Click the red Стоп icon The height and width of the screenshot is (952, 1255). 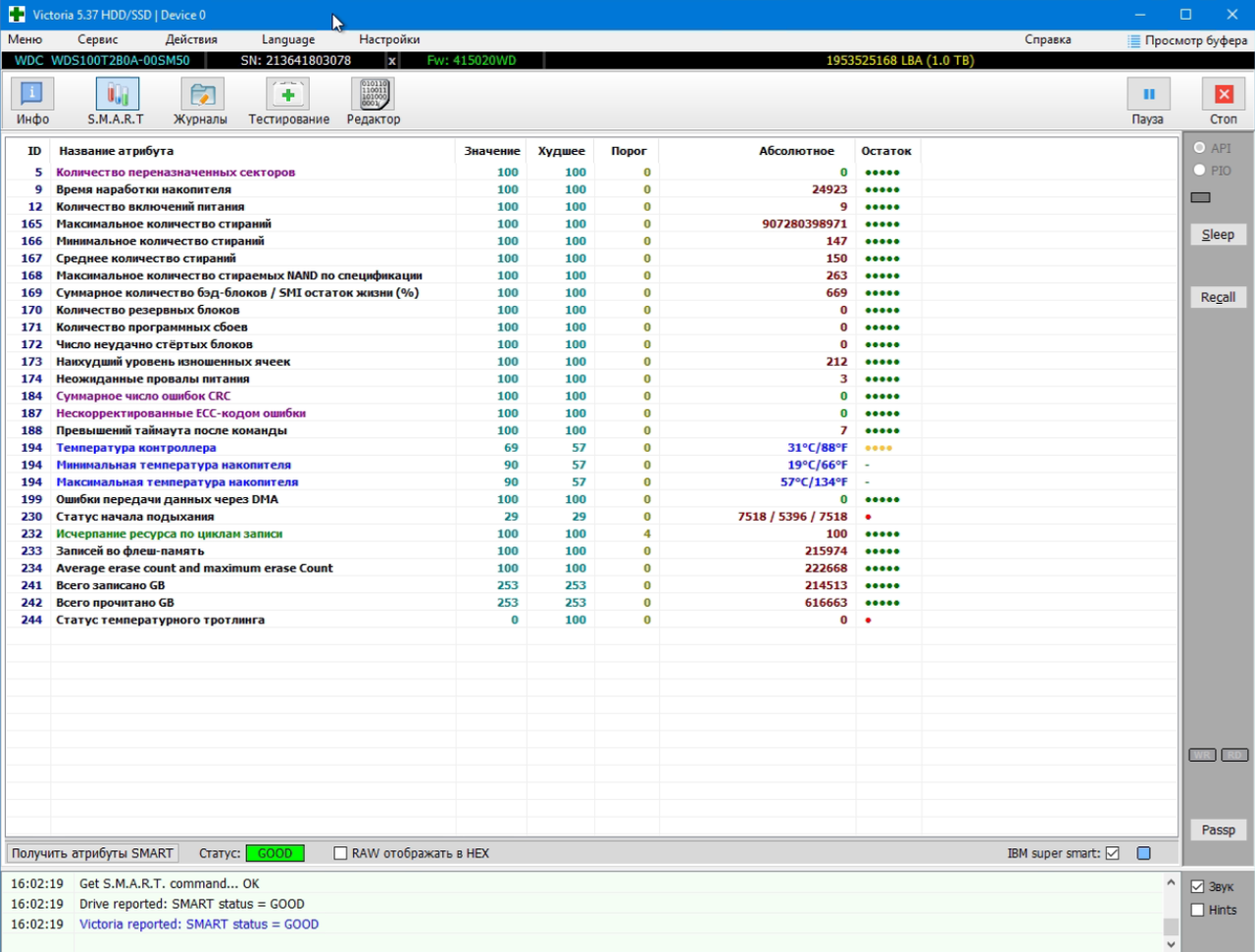click(x=1224, y=95)
